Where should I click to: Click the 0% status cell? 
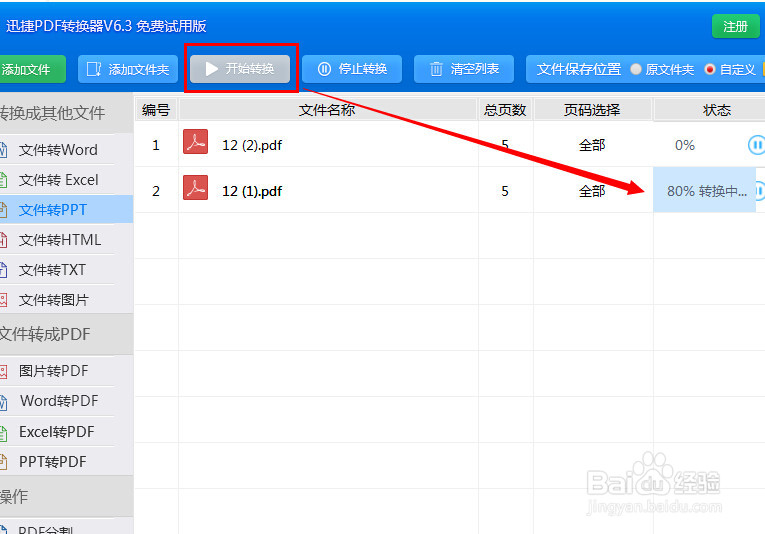685,145
